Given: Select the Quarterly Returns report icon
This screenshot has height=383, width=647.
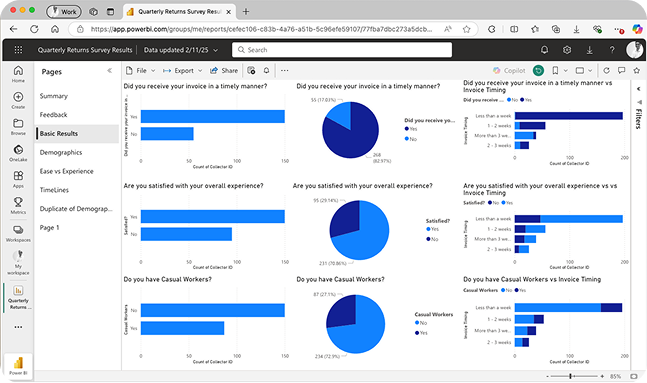Looking at the screenshot, I should coord(18,297).
